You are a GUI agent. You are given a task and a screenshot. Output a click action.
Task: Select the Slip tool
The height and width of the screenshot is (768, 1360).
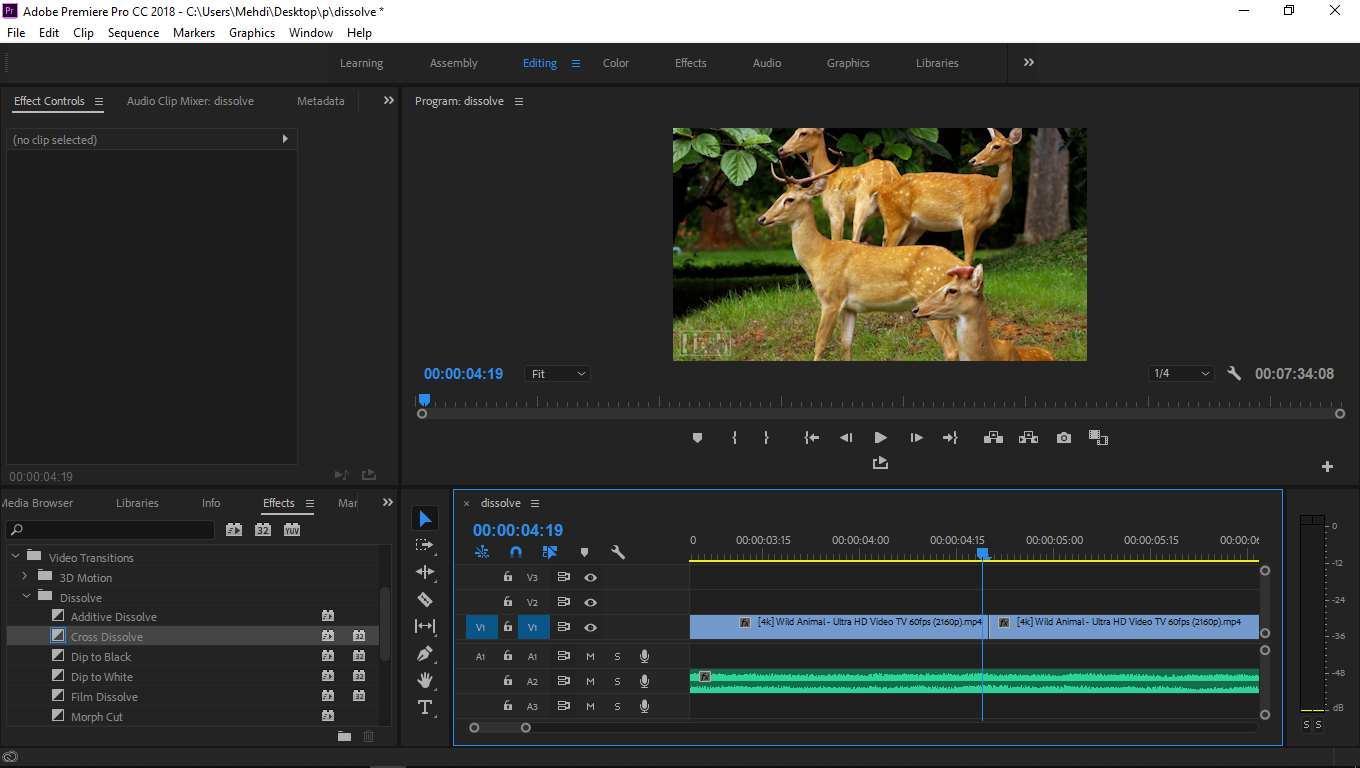pos(425,626)
